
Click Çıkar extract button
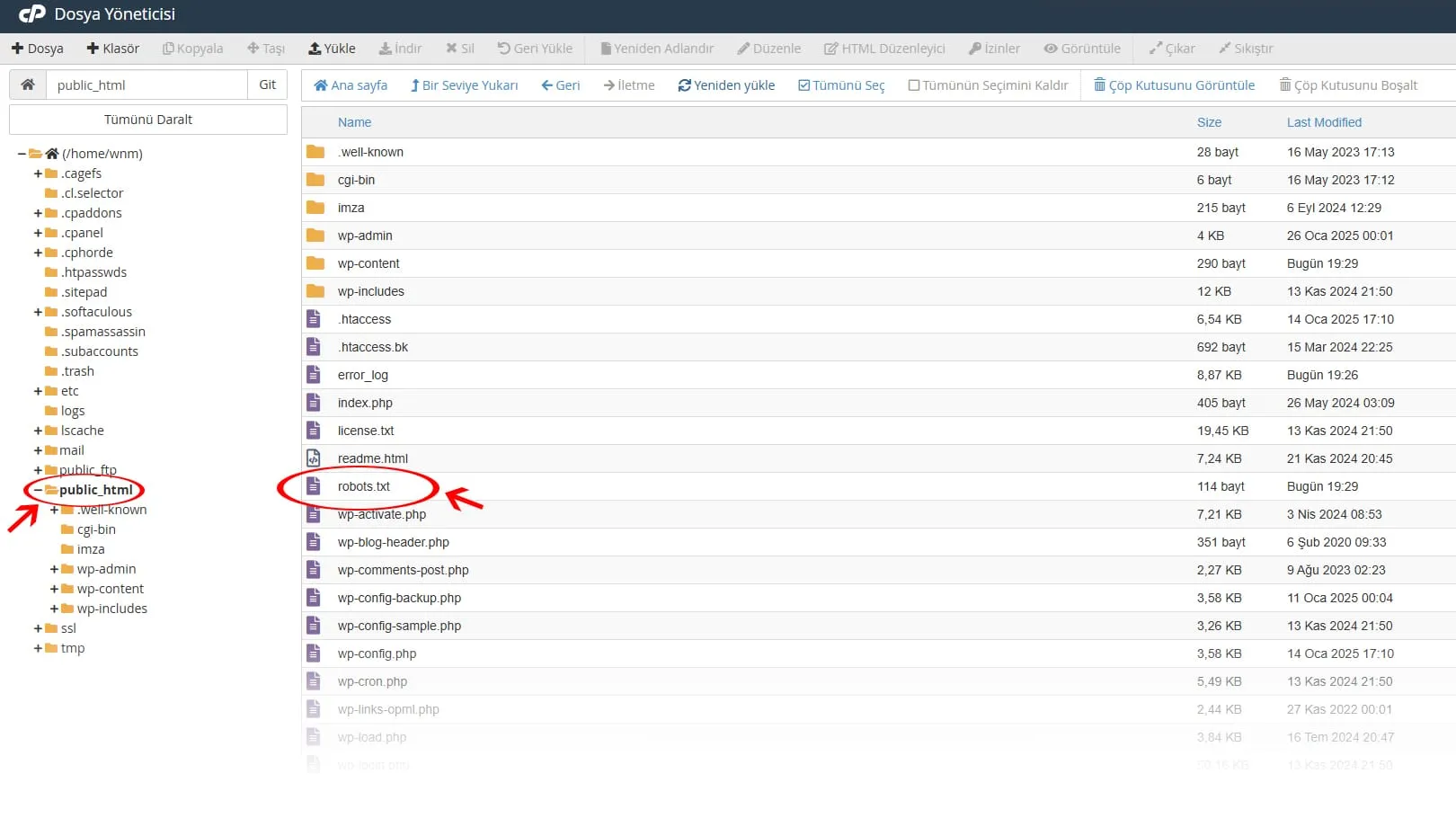[1172, 49]
